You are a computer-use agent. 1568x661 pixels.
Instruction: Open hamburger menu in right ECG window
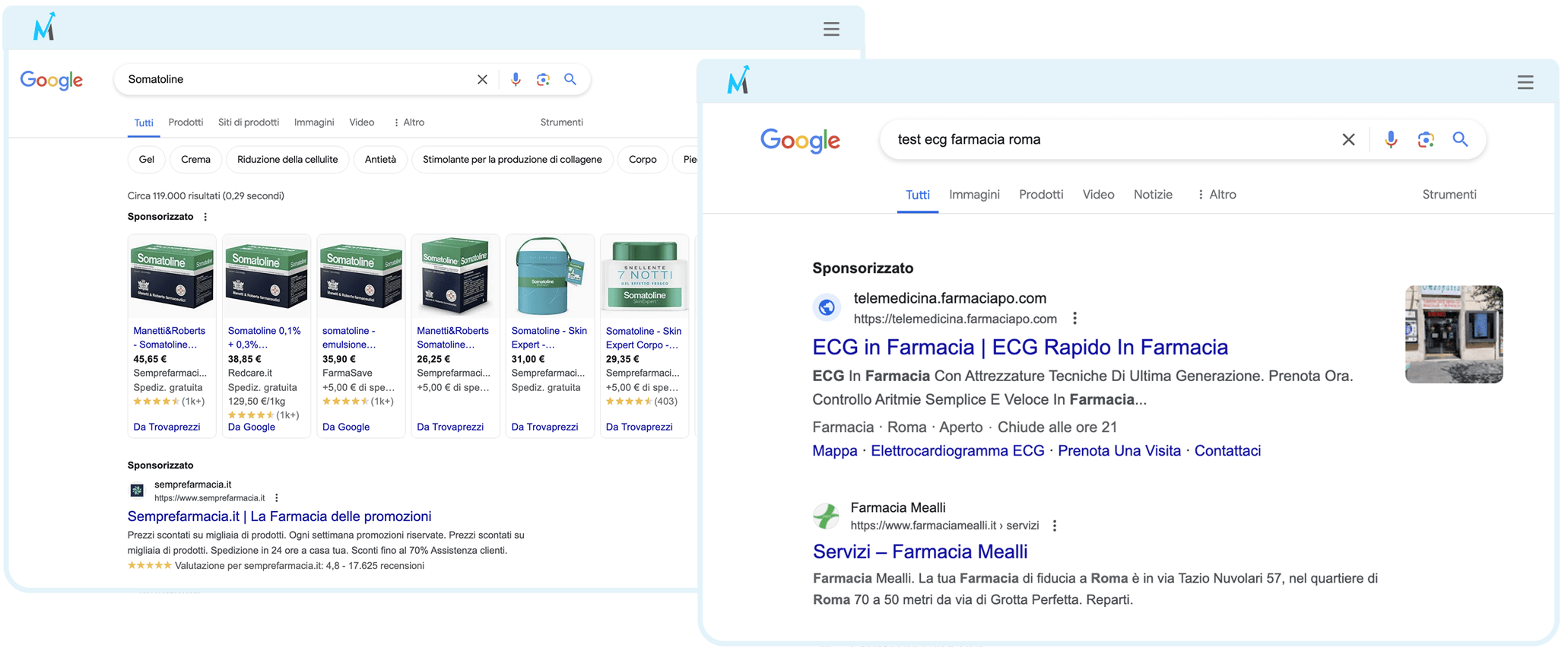coord(1525,82)
